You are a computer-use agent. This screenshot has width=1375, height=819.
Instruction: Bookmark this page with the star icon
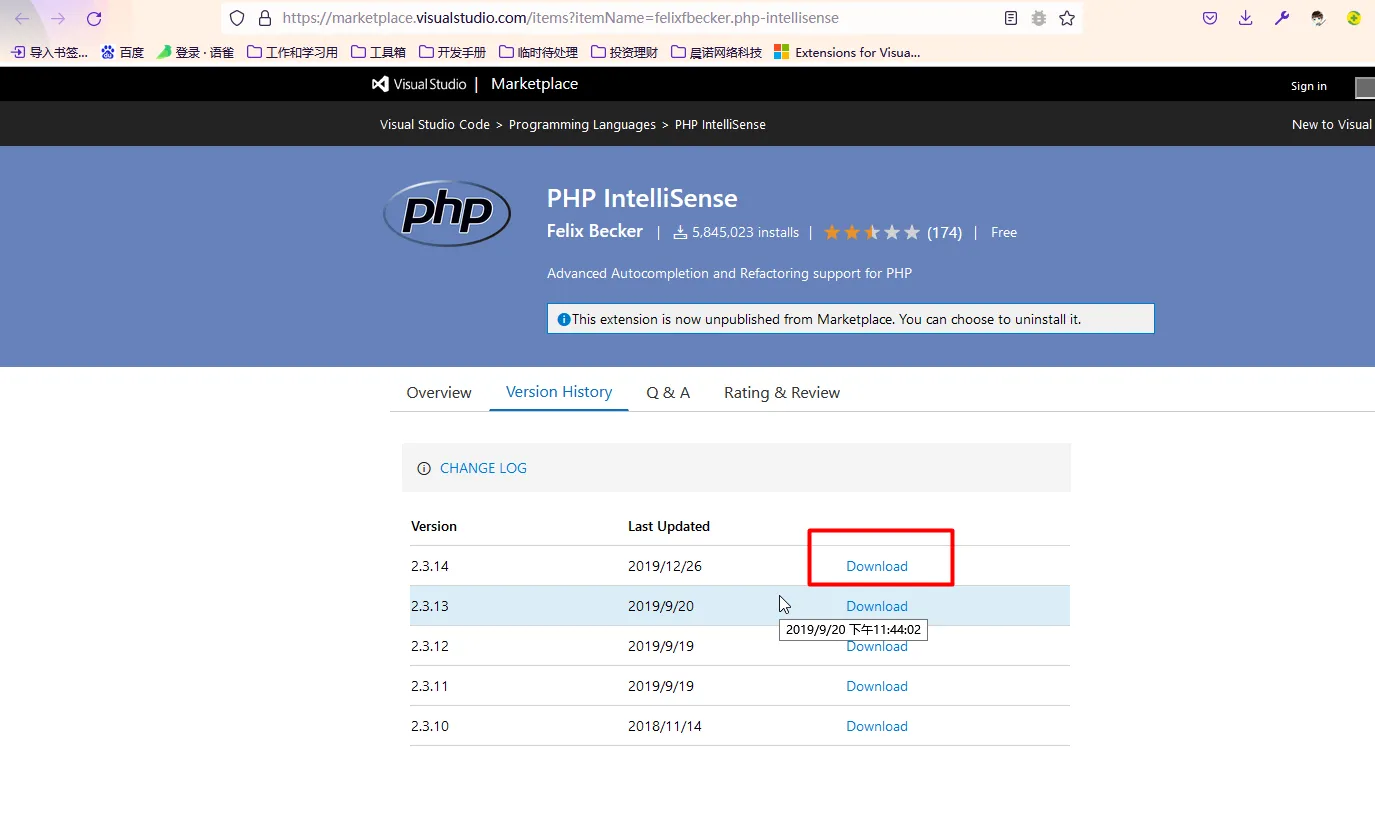coord(1067,18)
